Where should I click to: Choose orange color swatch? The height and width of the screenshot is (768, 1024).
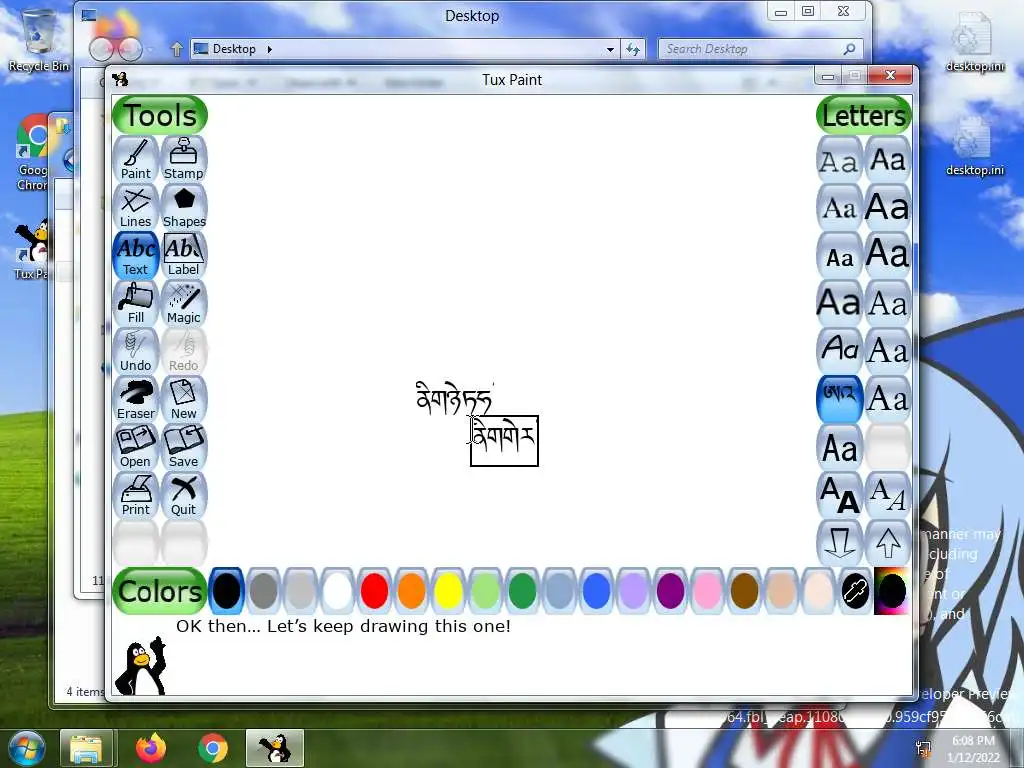coord(411,591)
